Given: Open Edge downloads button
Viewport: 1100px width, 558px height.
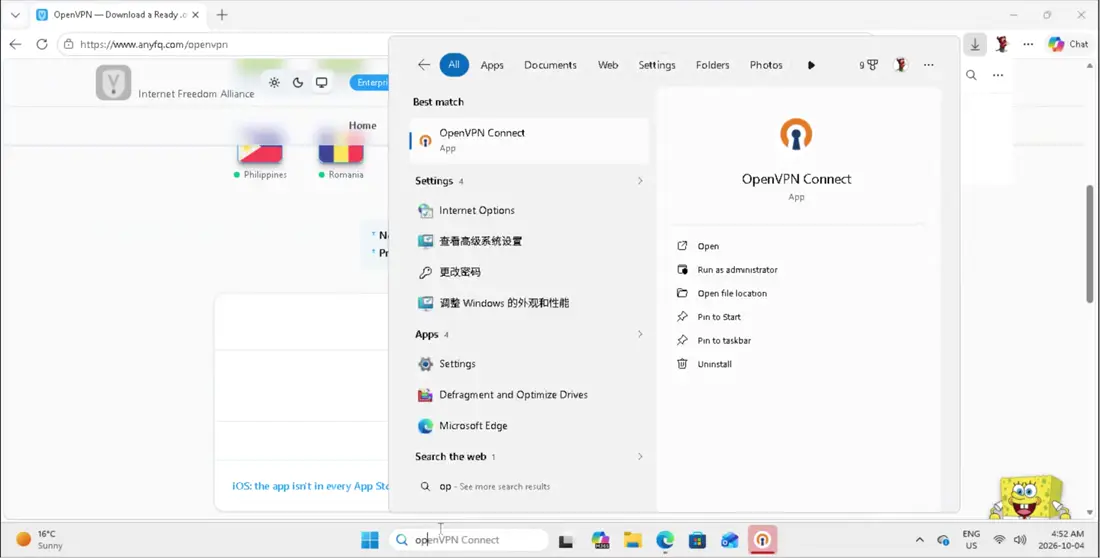Looking at the screenshot, I should [974, 44].
